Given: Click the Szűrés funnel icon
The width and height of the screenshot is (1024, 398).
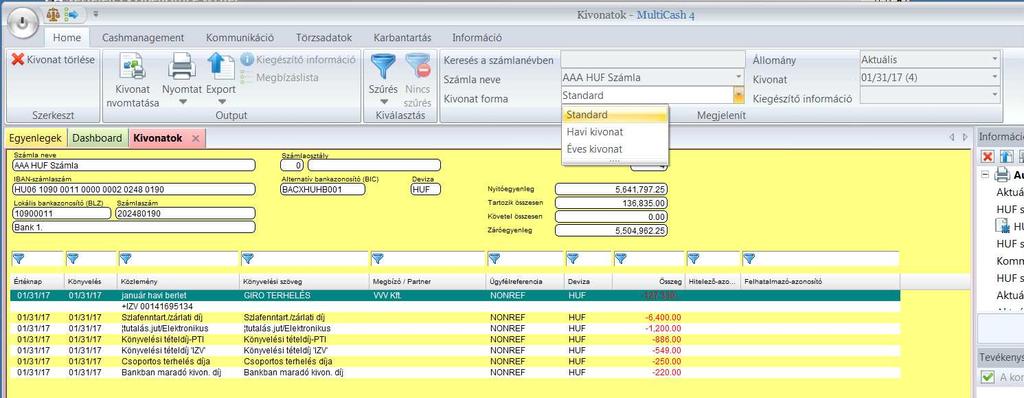Looking at the screenshot, I should click(383, 67).
